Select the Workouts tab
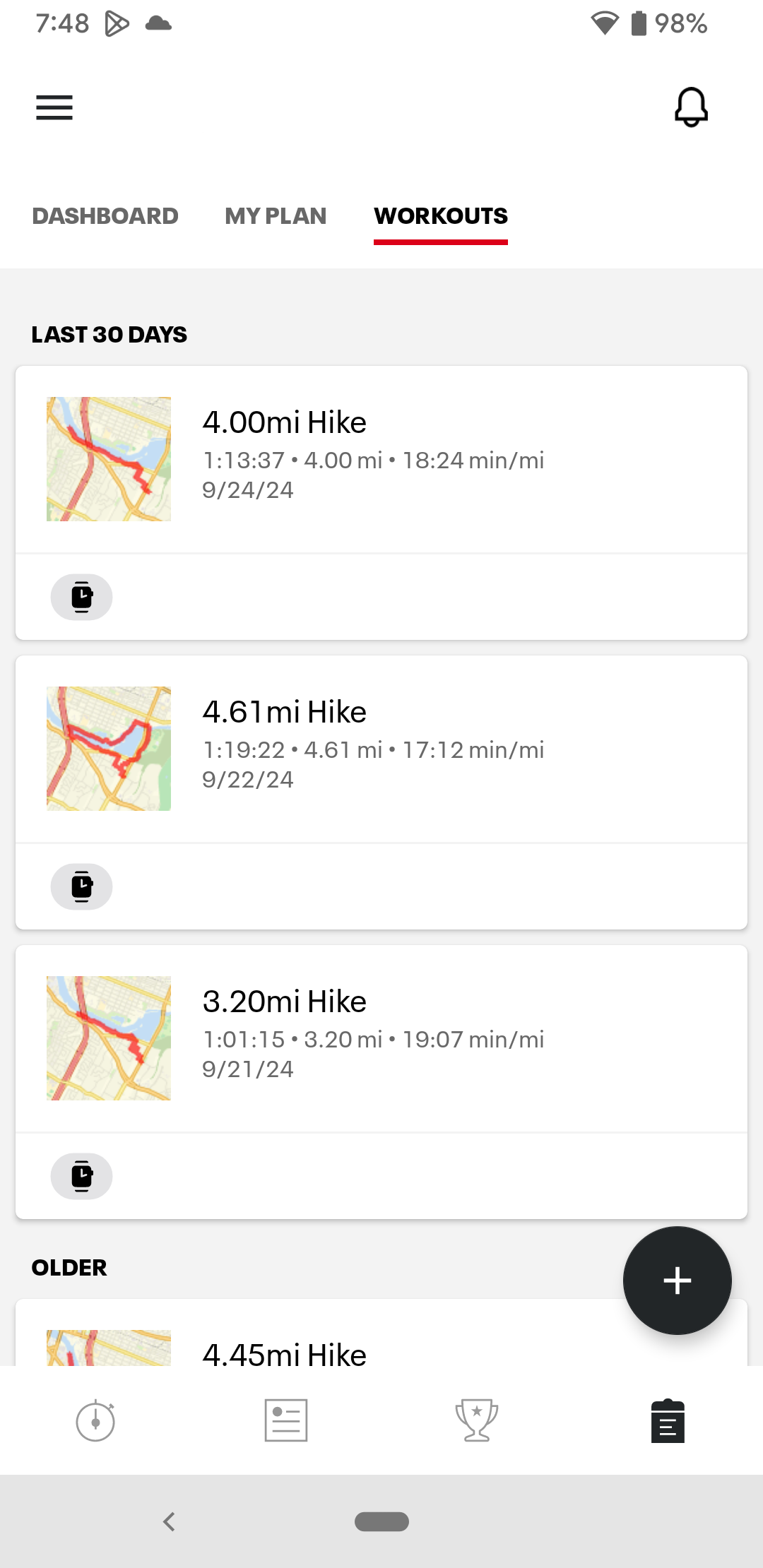The height and width of the screenshot is (1568, 763). tap(441, 216)
